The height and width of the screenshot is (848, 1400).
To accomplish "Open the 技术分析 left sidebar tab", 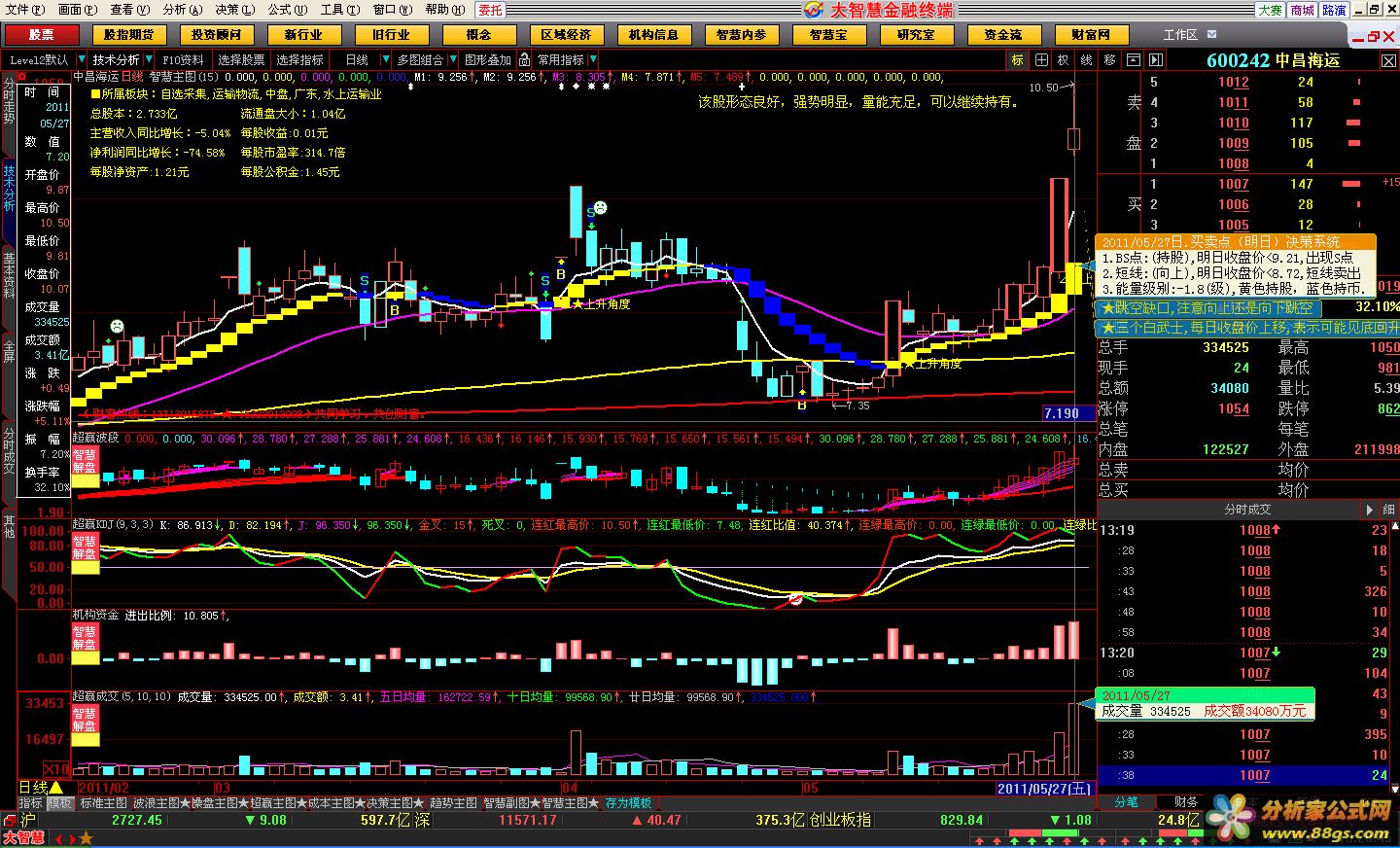I will (8, 189).
